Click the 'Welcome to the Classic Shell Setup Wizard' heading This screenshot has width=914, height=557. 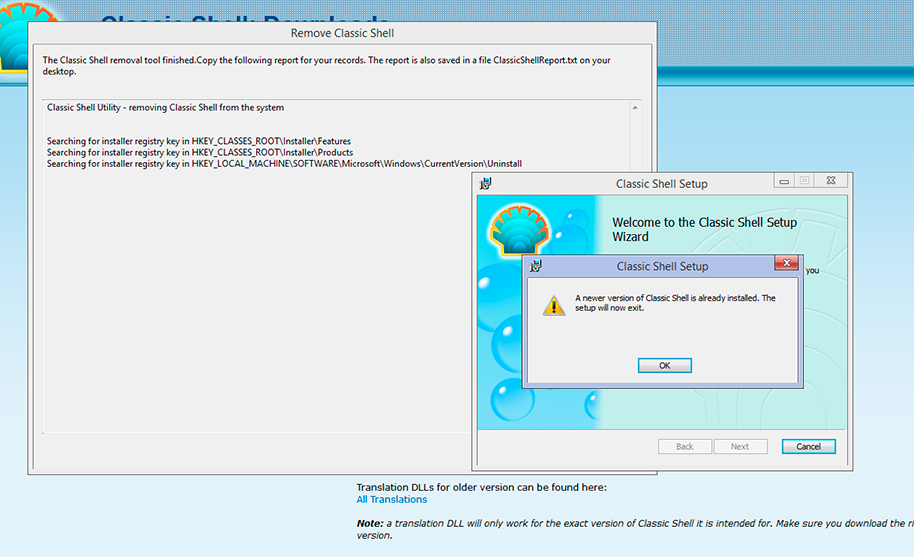[x=704, y=229]
